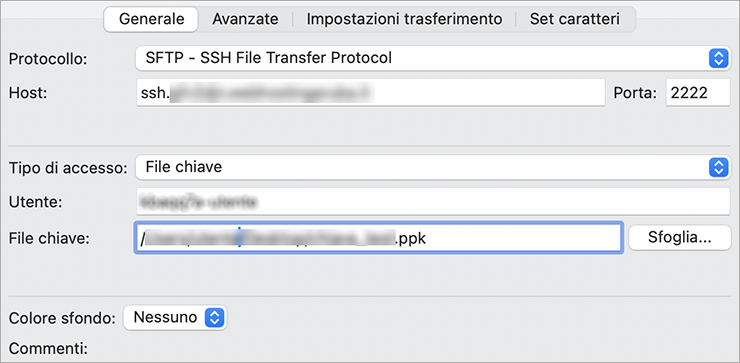Open the Set caratteri tab
Image resolution: width=740 pixels, height=363 pixels.
(x=574, y=19)
